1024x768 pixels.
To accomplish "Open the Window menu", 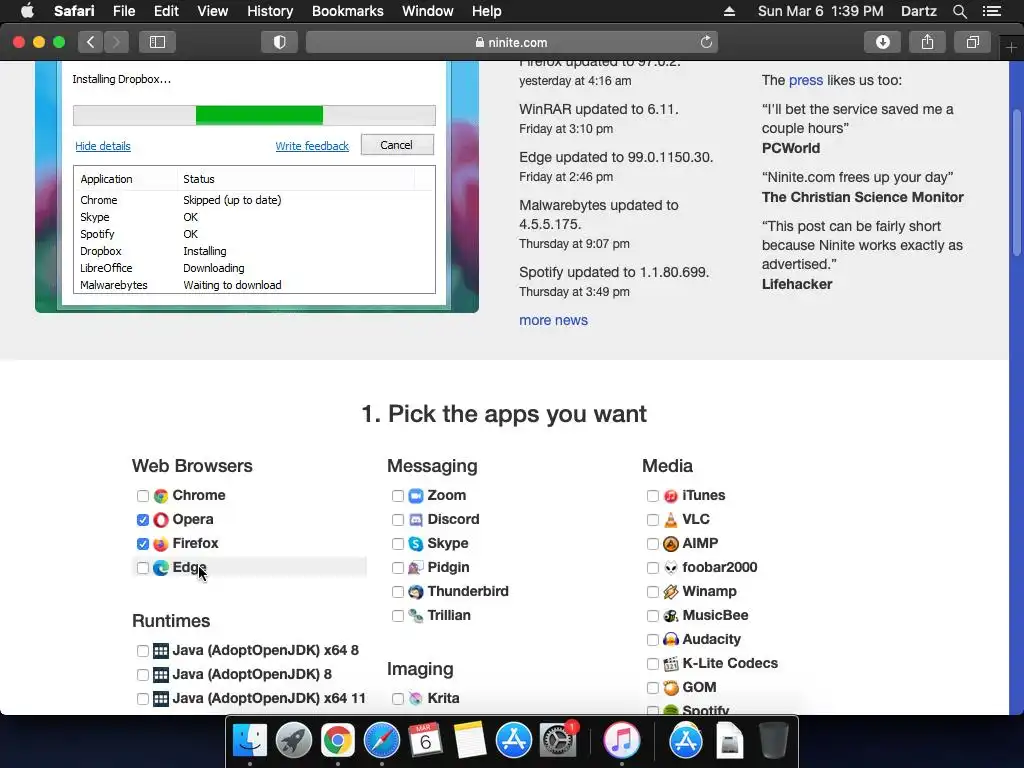I will click(428, 11).
